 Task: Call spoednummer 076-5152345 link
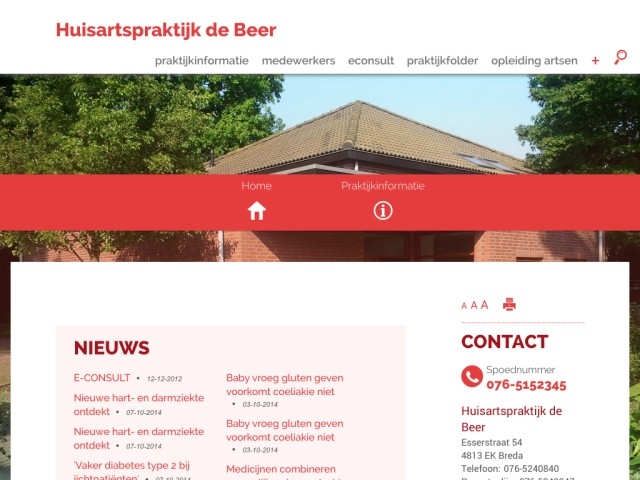[x=526, y=385]
